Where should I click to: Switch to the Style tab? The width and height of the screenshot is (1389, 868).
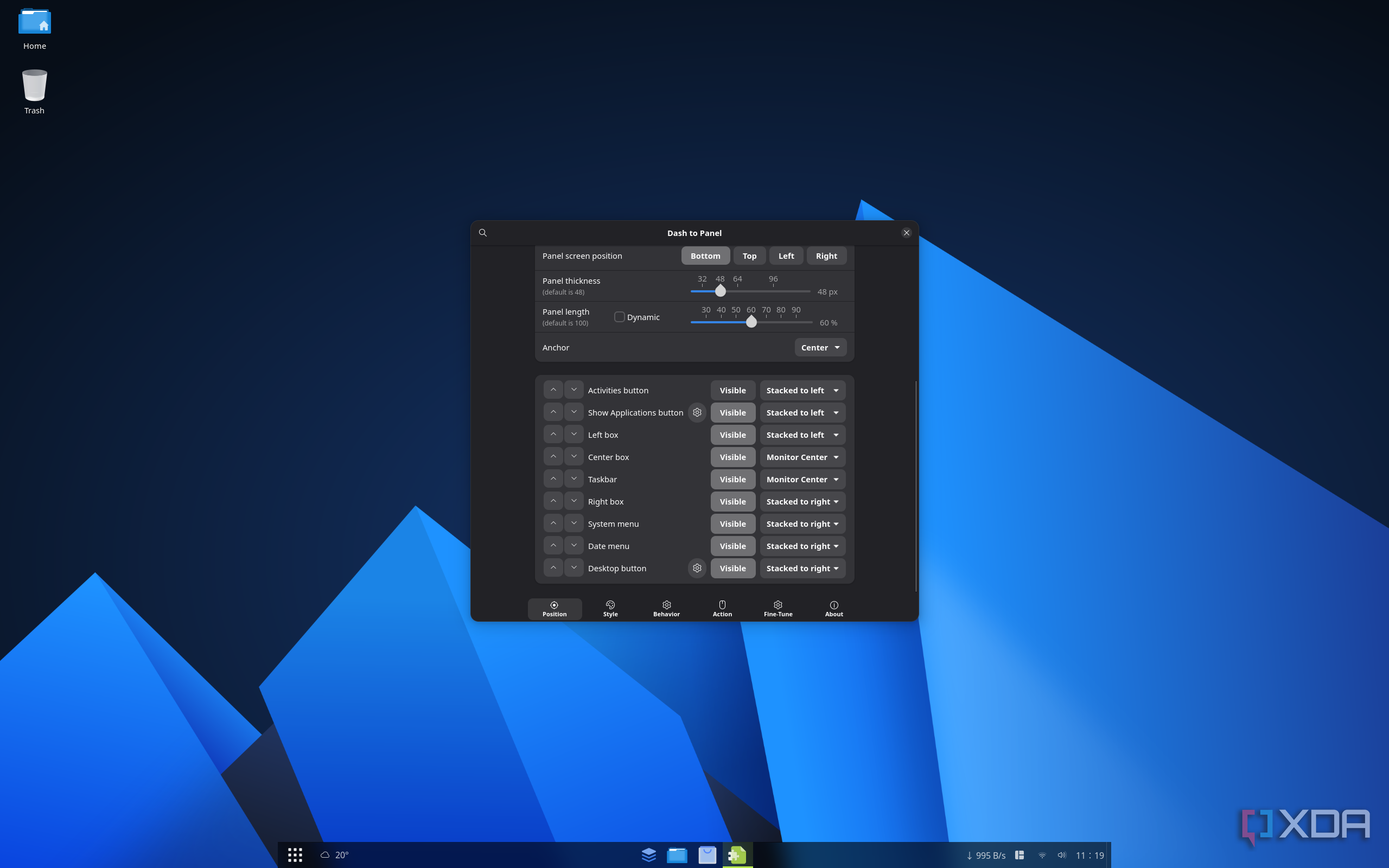coord(610,609)
